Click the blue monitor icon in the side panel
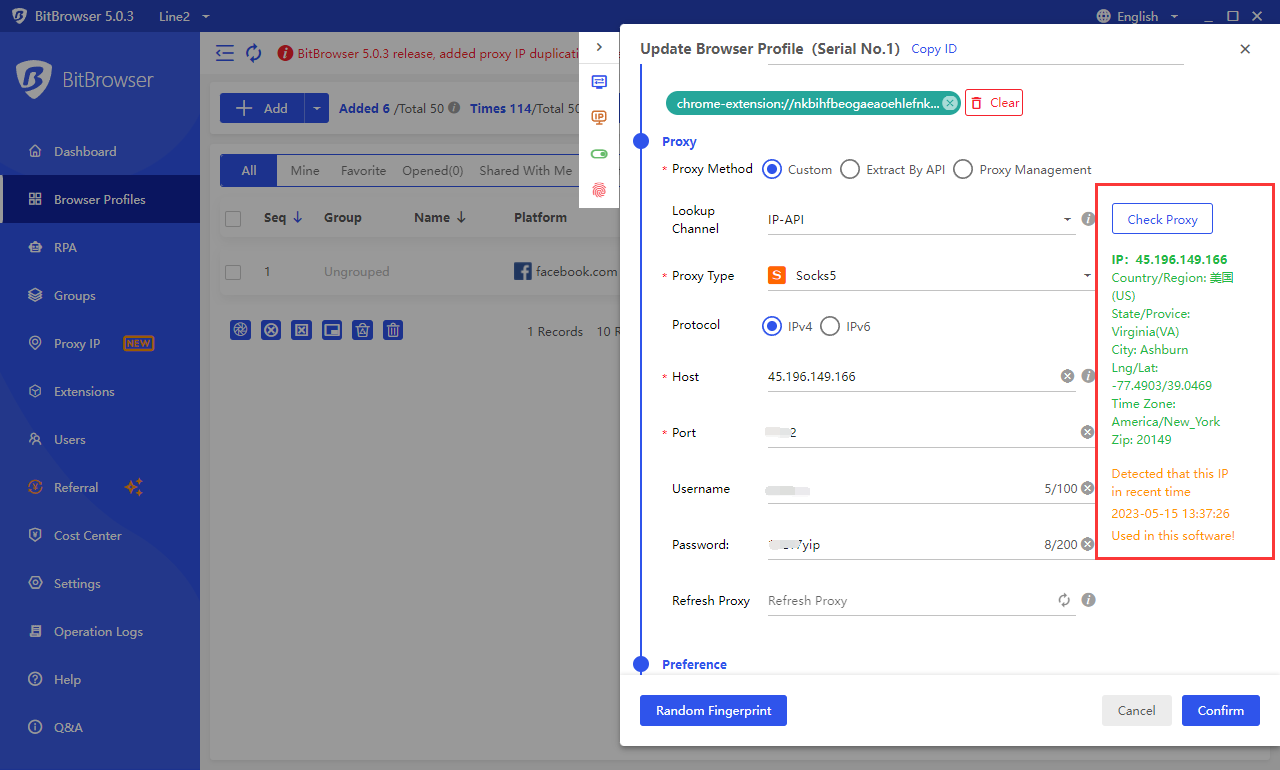This screenshot has width=1280, height=770. [x=599, y=82]
